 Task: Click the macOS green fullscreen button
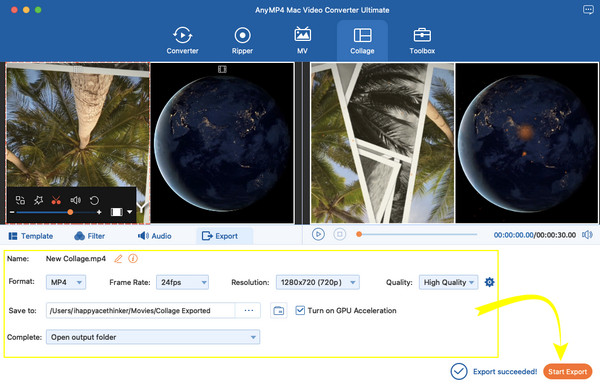pyautogui.click(x=38, y=10)
